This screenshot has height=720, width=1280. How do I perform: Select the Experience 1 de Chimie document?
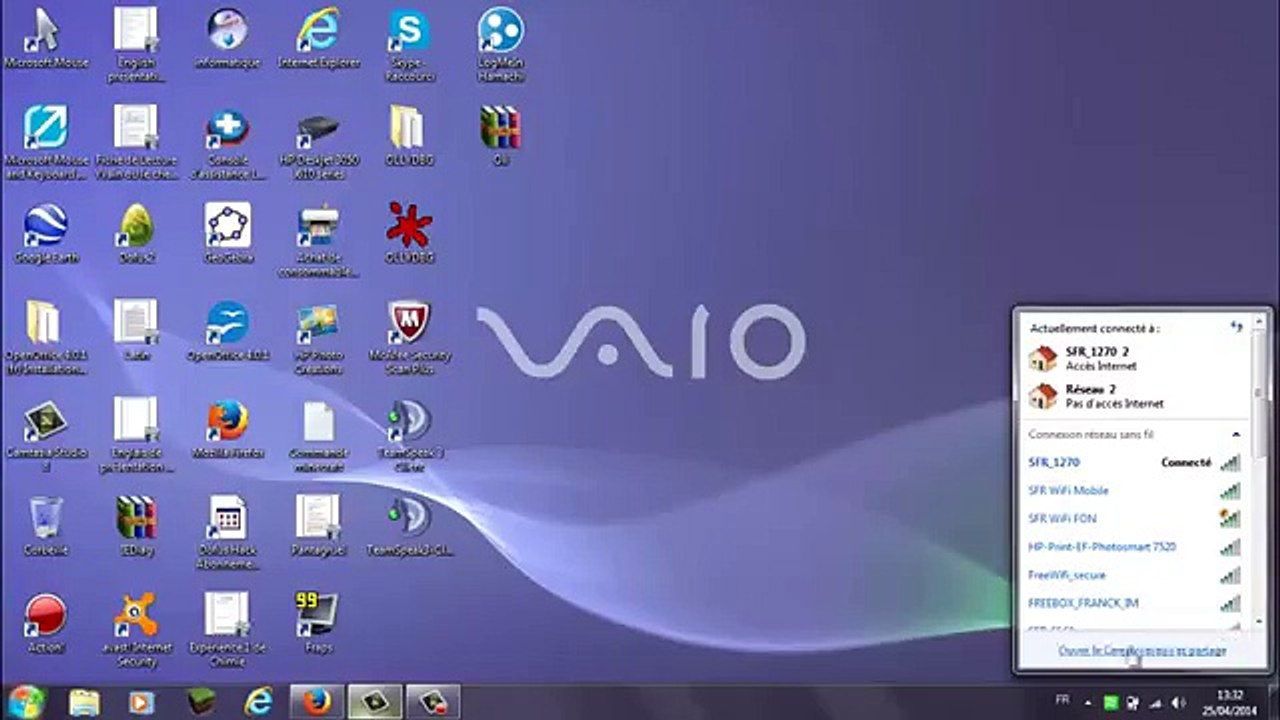pyautogui.click(x=228, y=630)
